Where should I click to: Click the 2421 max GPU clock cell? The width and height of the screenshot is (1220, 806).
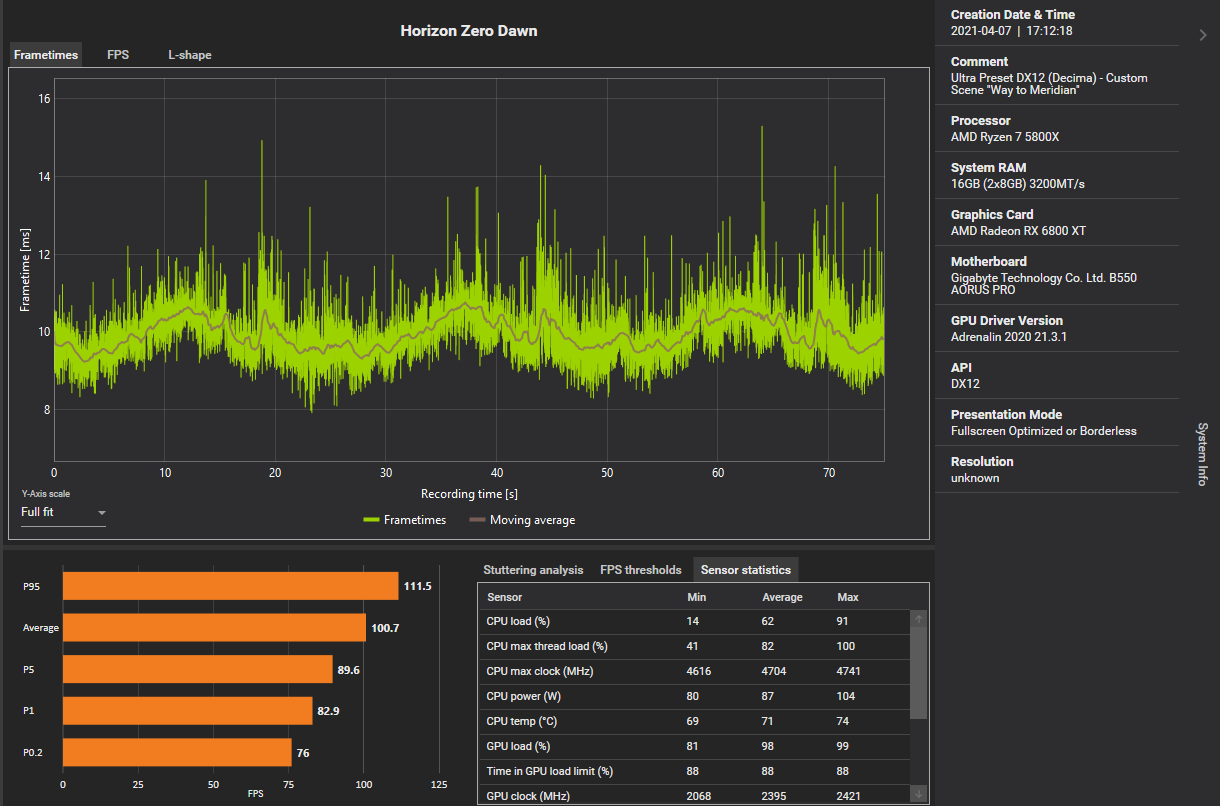coord(849,796)
